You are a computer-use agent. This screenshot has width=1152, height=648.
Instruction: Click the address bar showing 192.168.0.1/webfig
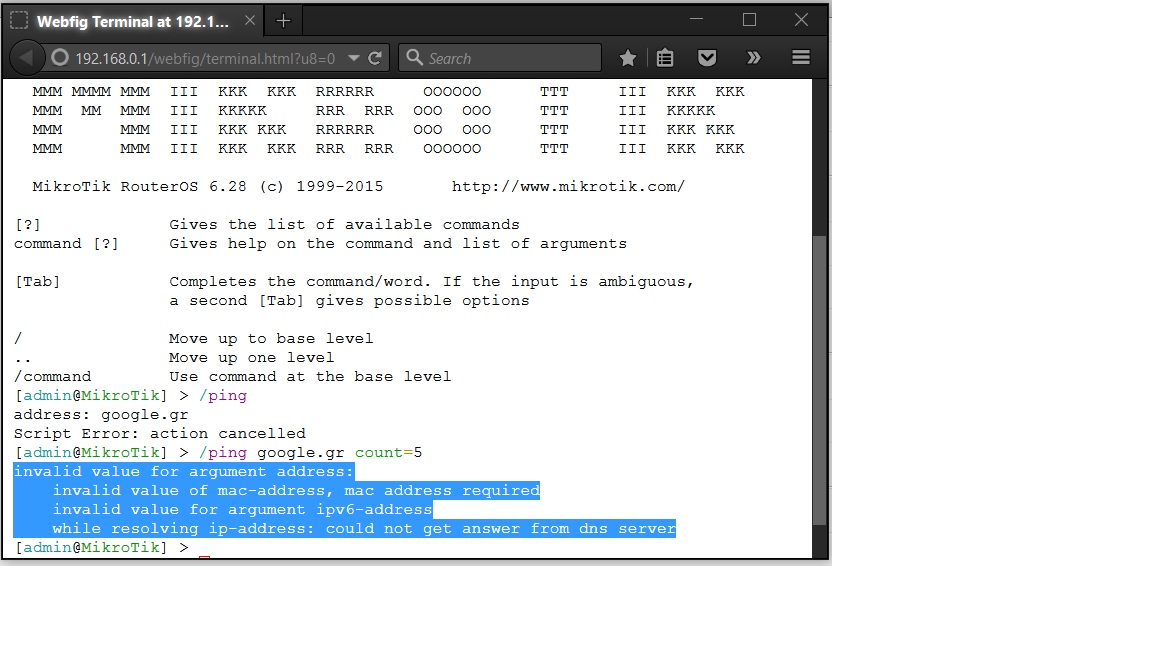point(205,59)
